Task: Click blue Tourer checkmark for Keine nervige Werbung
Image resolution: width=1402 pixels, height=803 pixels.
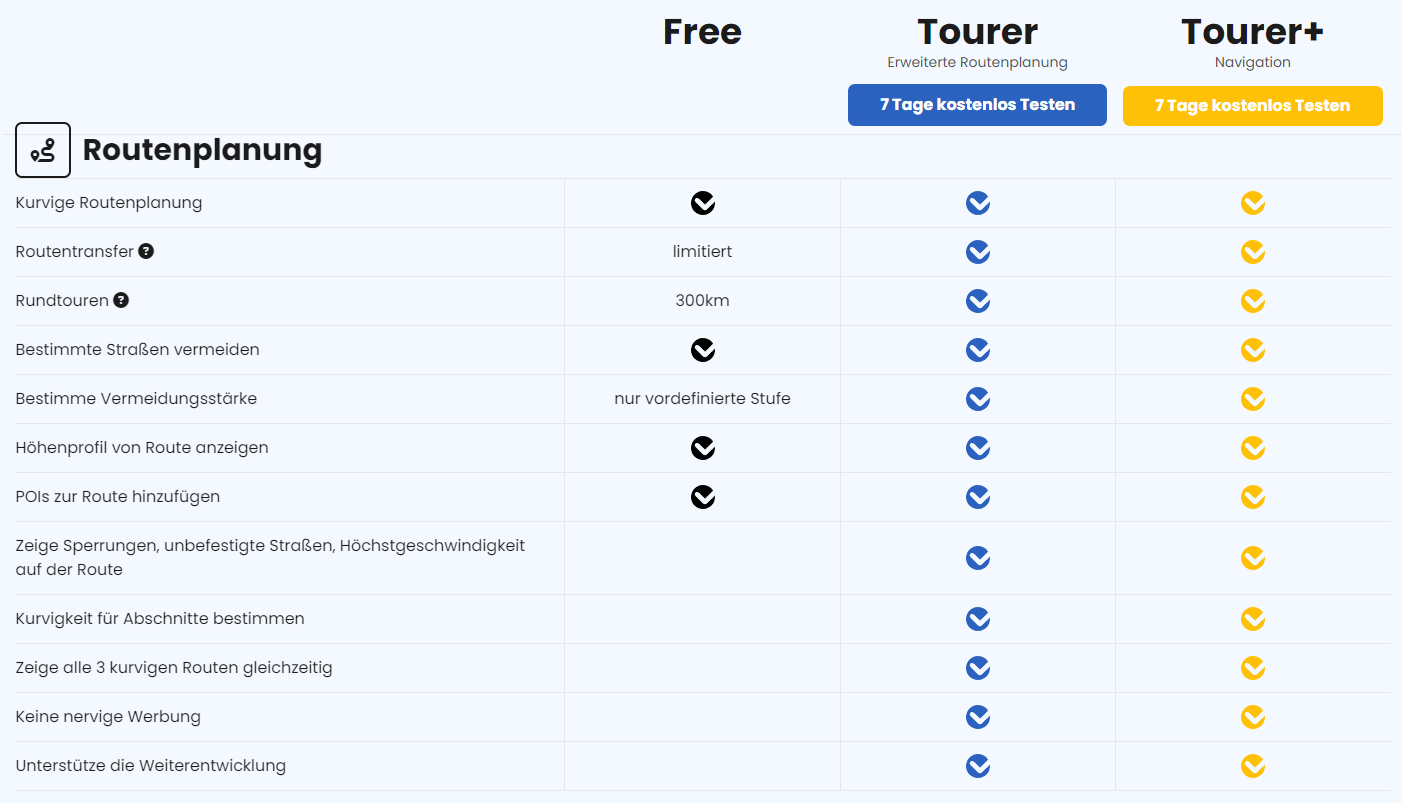Action: pyautogui.click(x=978, y=717)
